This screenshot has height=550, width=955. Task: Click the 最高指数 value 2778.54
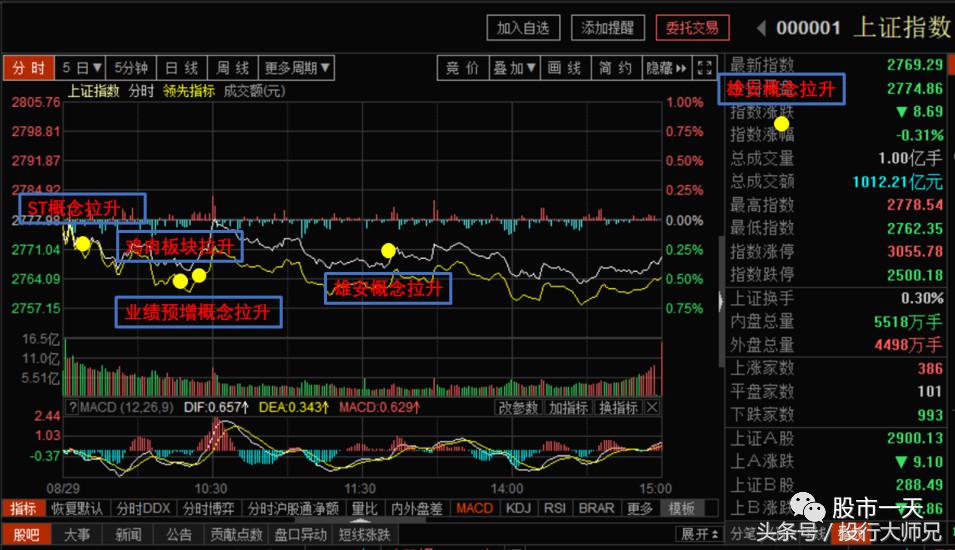(x=915, y=205)
